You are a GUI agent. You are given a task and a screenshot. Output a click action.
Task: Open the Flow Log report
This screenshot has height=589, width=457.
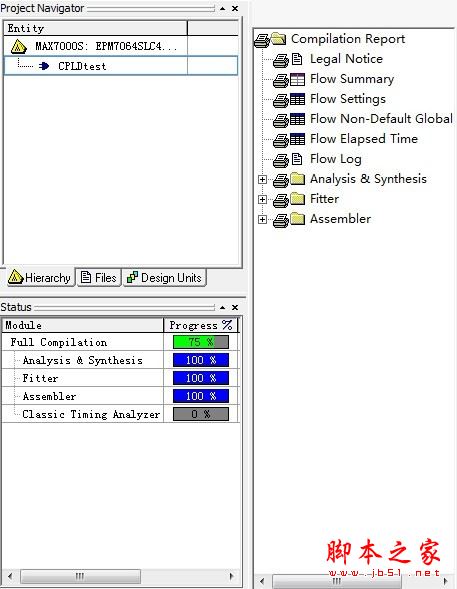point(336,159)
